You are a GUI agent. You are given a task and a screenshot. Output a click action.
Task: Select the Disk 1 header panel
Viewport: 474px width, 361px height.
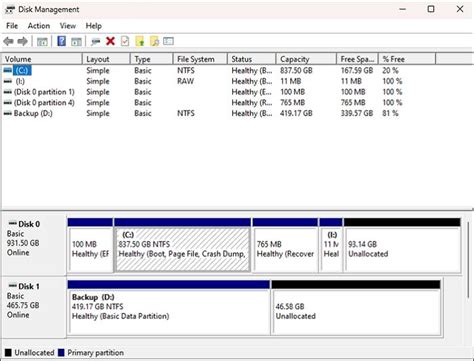34,307
